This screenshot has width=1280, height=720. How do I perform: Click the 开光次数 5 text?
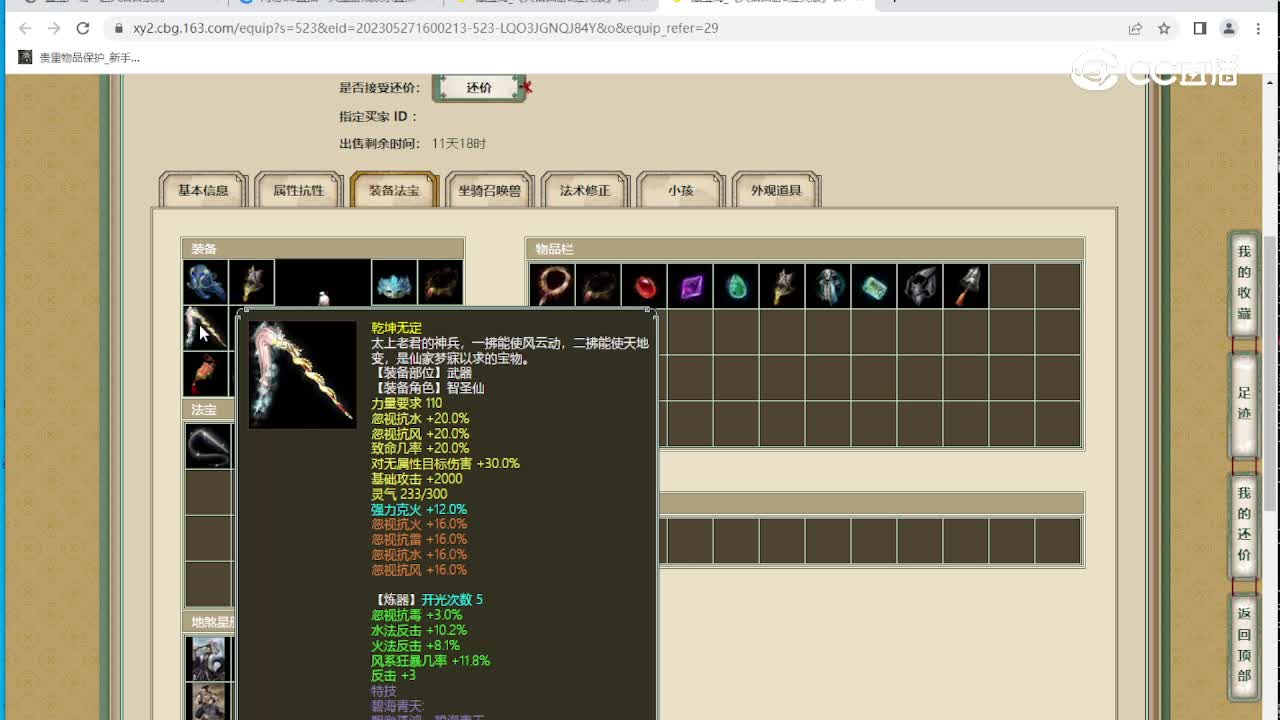pyautogui.click(x=452, y=600)
